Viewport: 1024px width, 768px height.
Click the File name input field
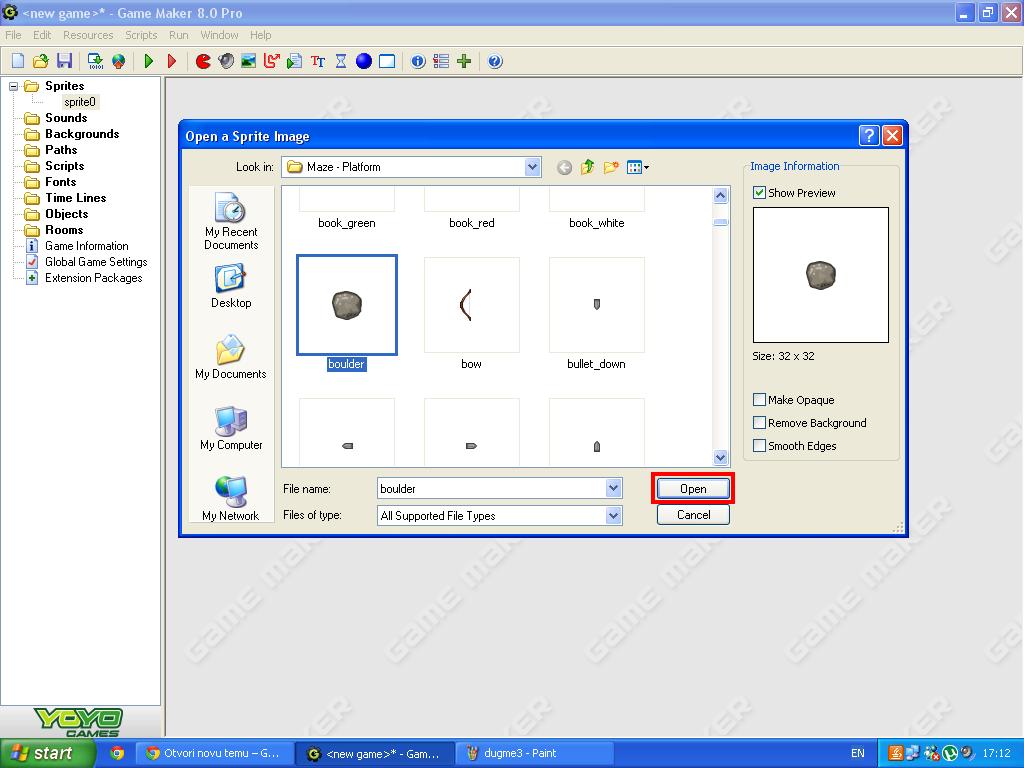click(x=492, y=488)
